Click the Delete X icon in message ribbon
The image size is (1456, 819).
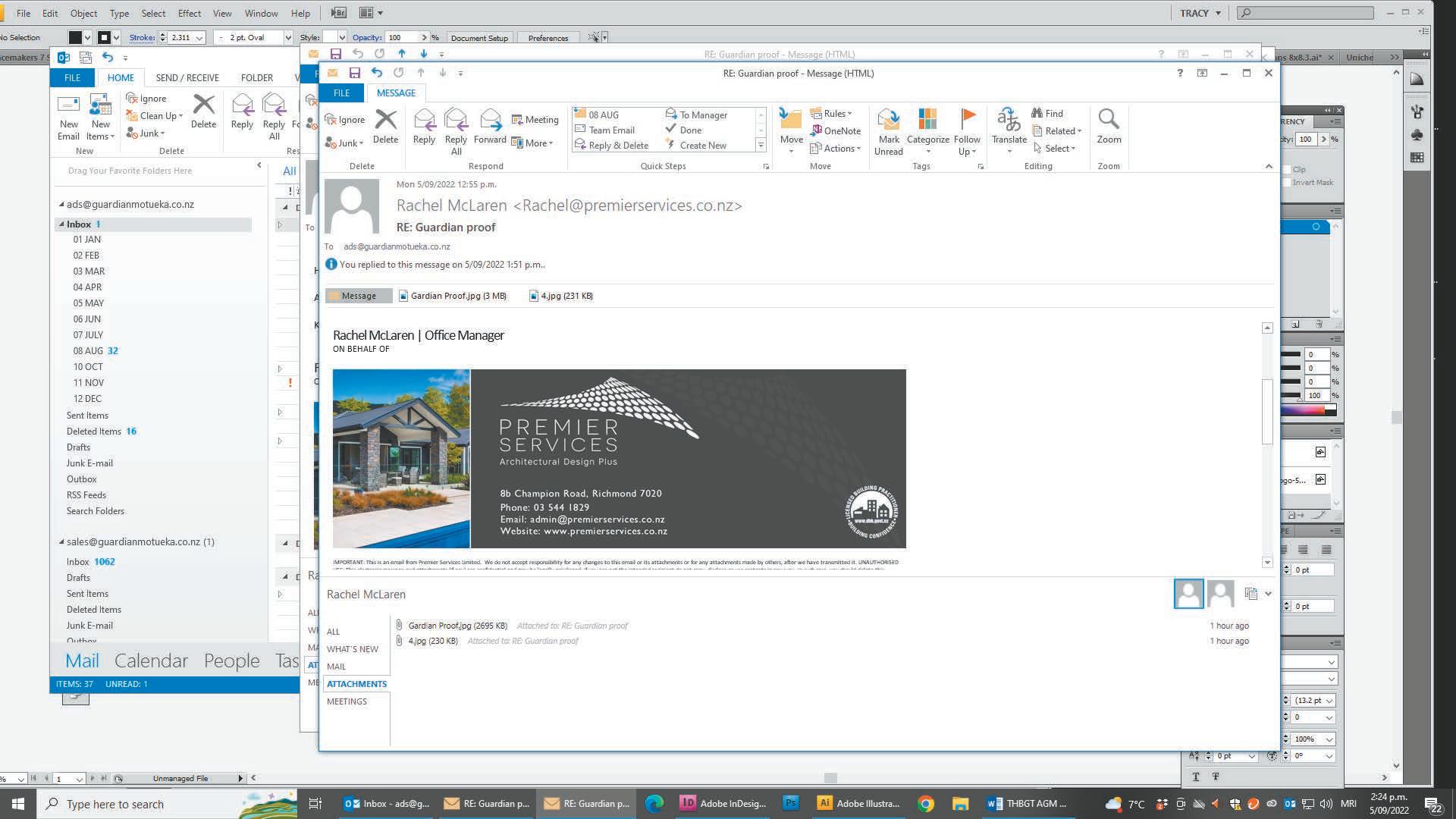click(385, 120)
